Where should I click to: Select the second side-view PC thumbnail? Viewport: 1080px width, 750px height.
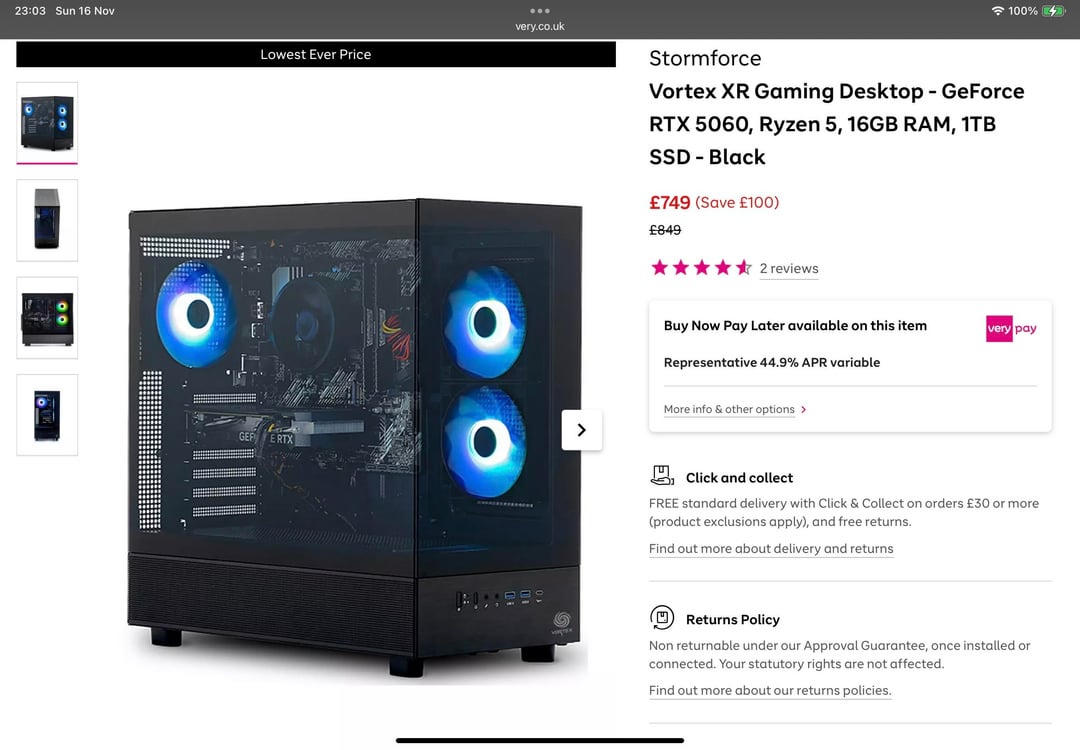[x=47, y=220]
